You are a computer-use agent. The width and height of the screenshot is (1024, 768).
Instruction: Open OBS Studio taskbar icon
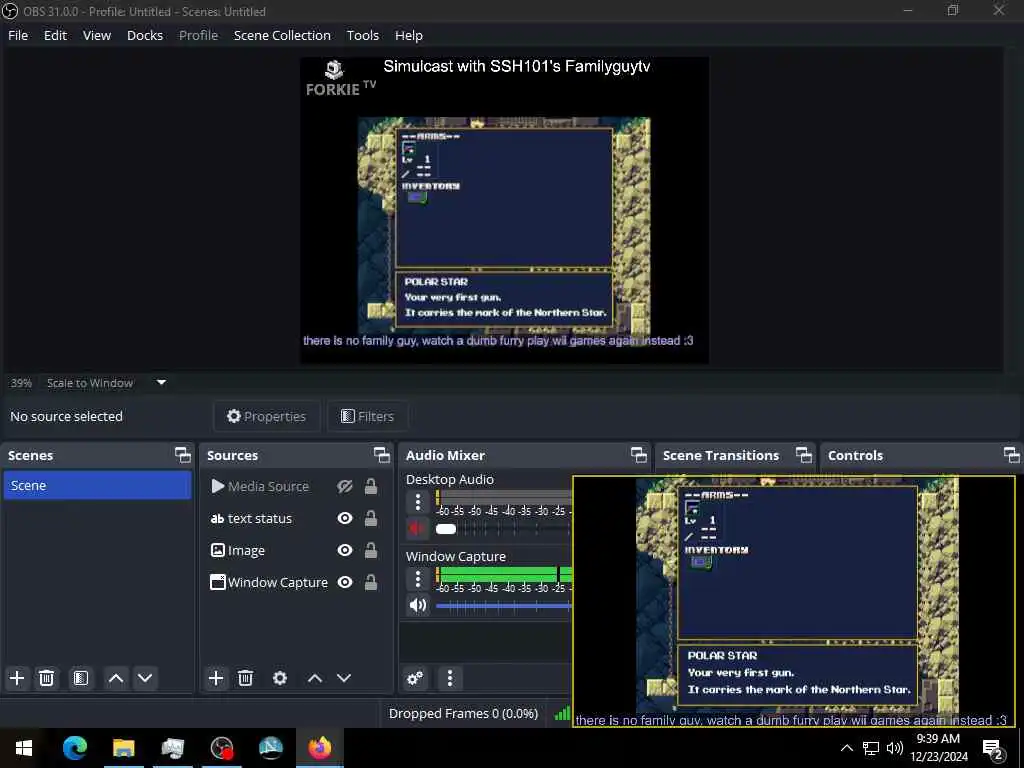(222, 748)
